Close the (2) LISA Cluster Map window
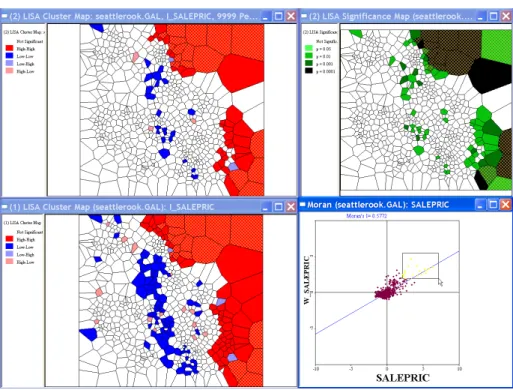This screenshot has height=390, width=513. coord(291,16)
